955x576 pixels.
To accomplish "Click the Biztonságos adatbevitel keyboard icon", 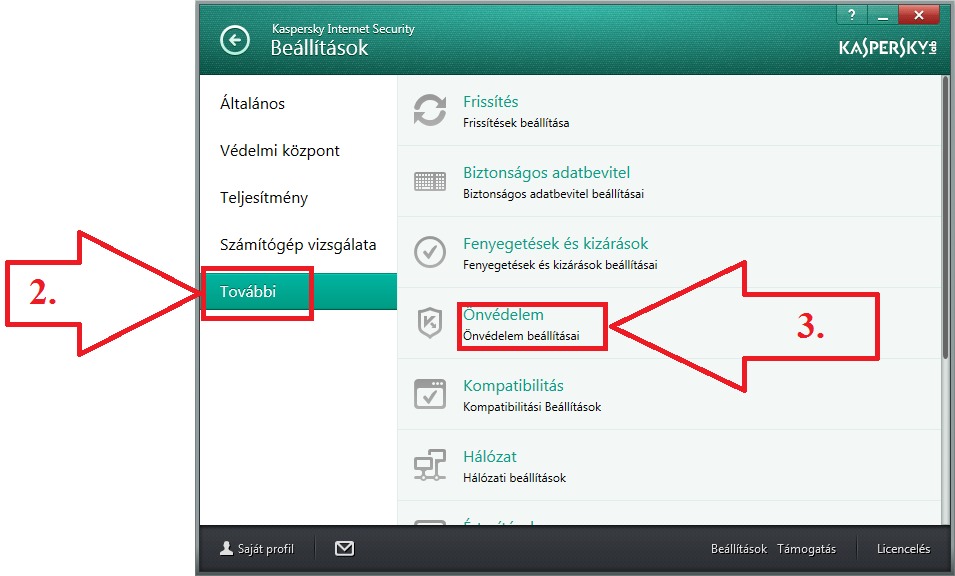I will 430,181.
